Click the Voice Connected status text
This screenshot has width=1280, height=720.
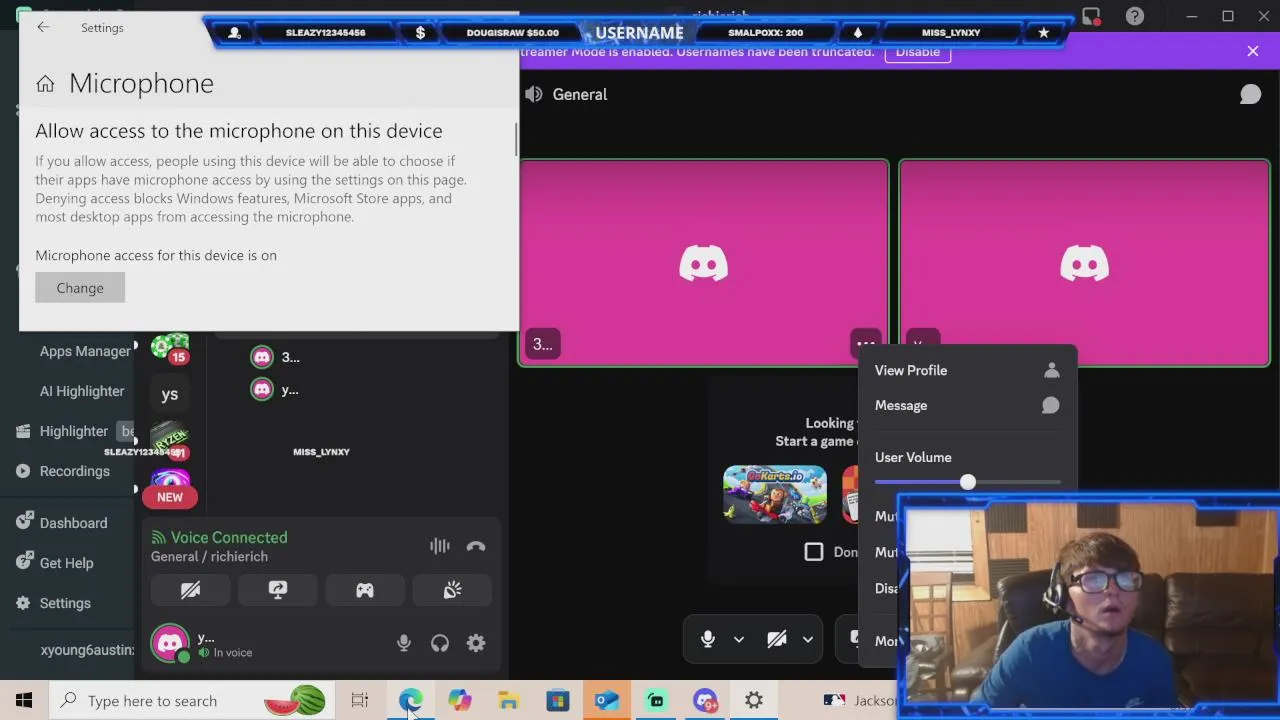click(229, 537)
